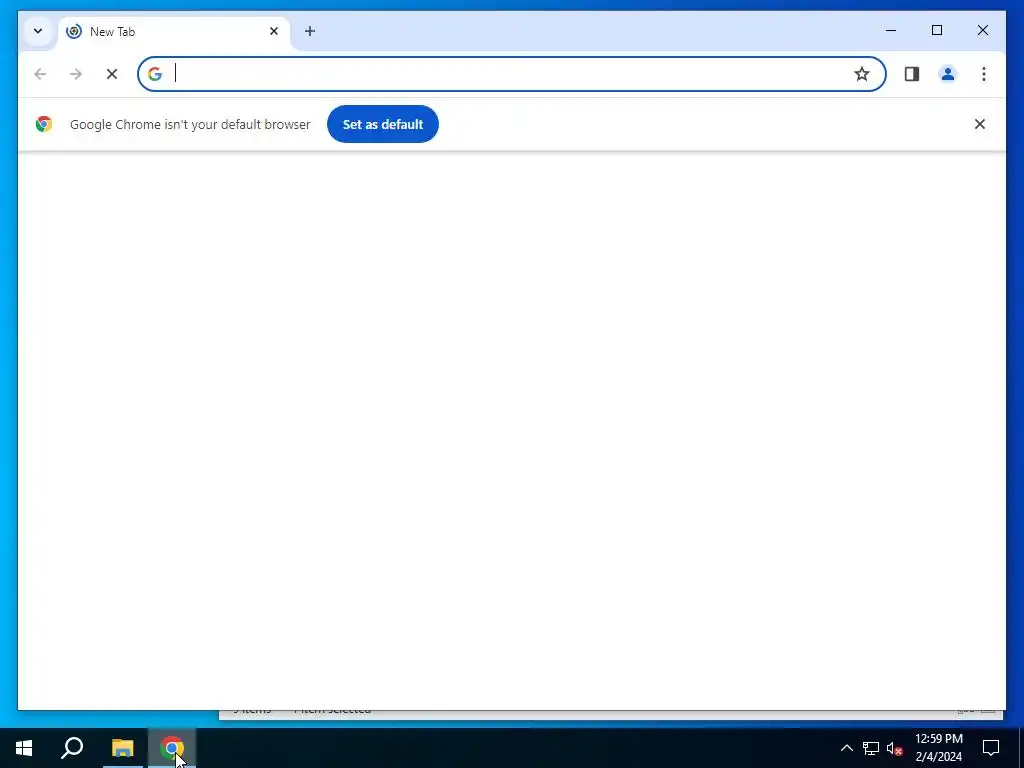Open Chrome's three-dot menu

(984, 74)
